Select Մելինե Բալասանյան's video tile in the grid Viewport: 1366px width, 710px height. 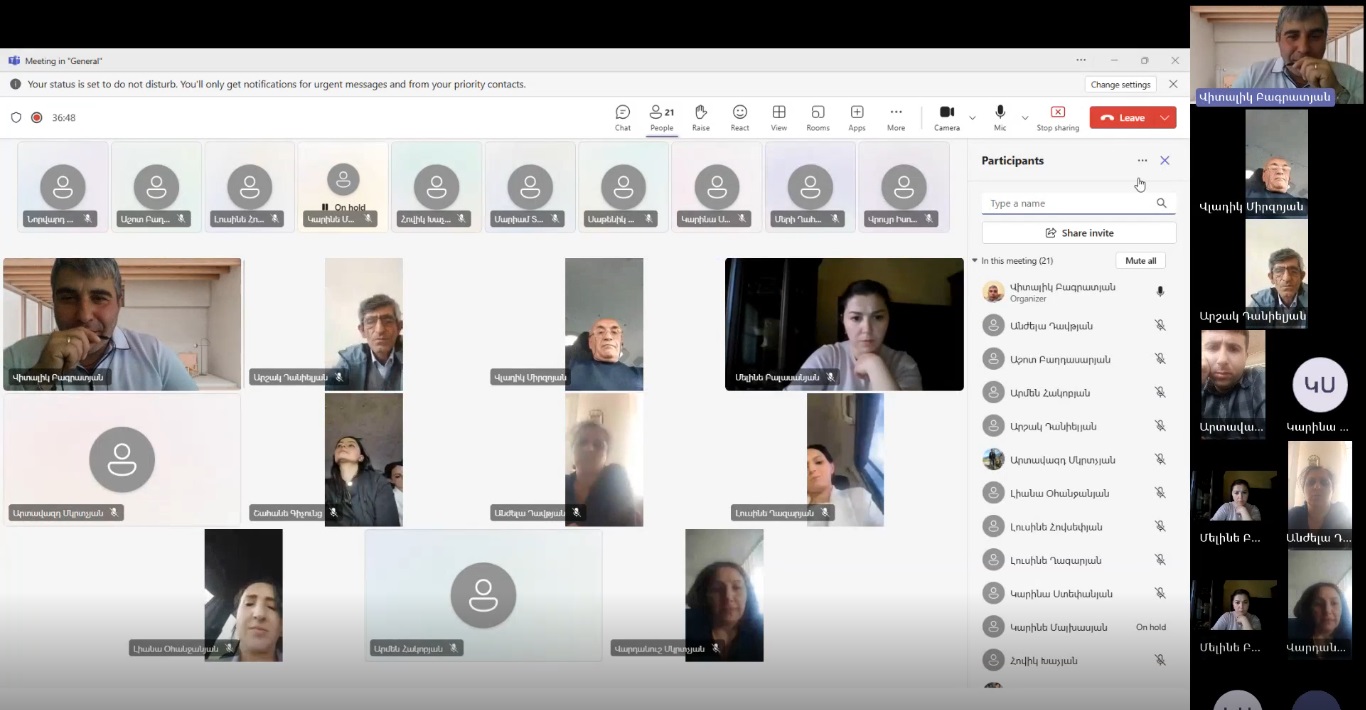(844, 324)
